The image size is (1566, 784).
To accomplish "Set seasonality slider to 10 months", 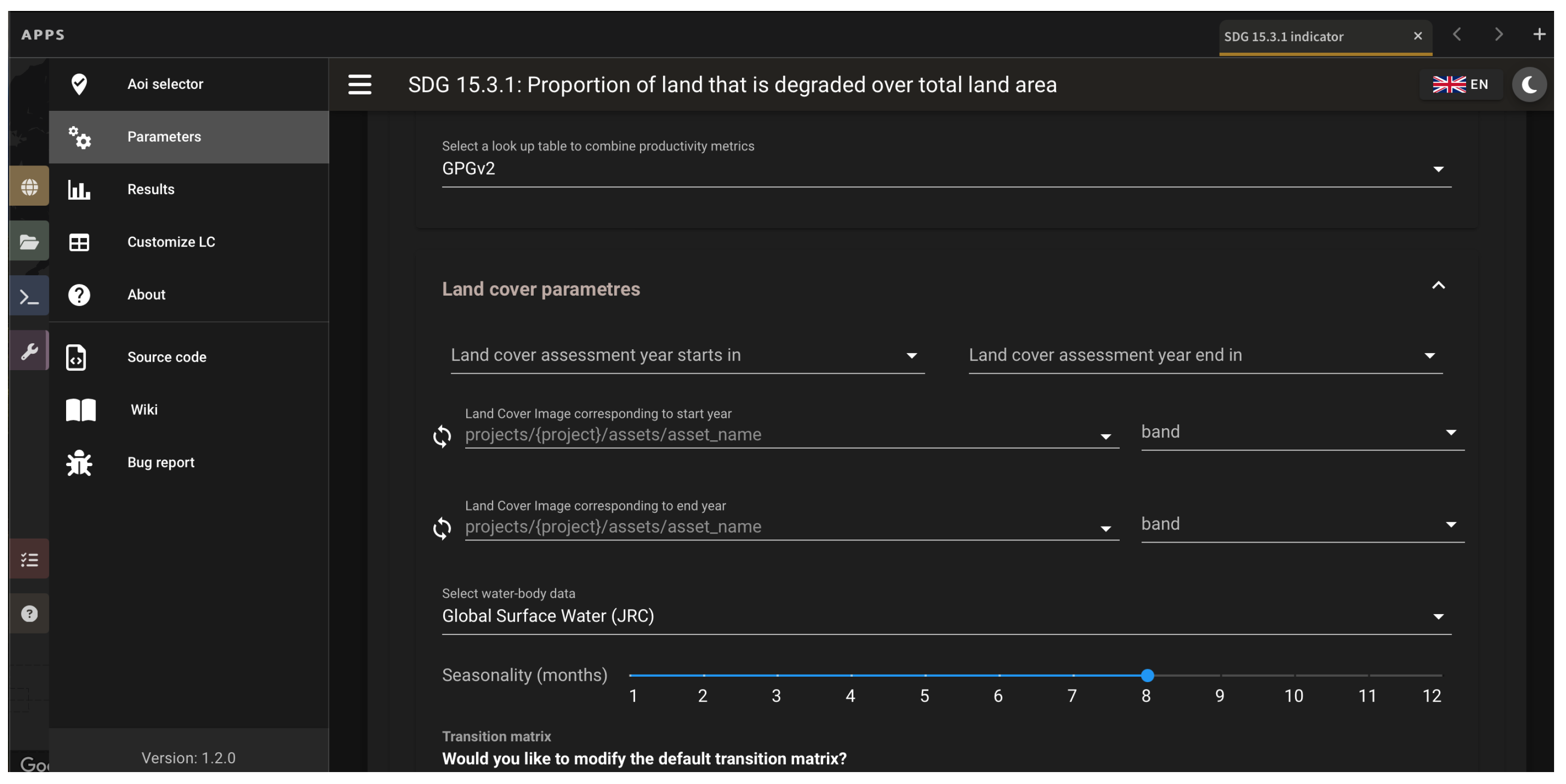I will 1294,675.
